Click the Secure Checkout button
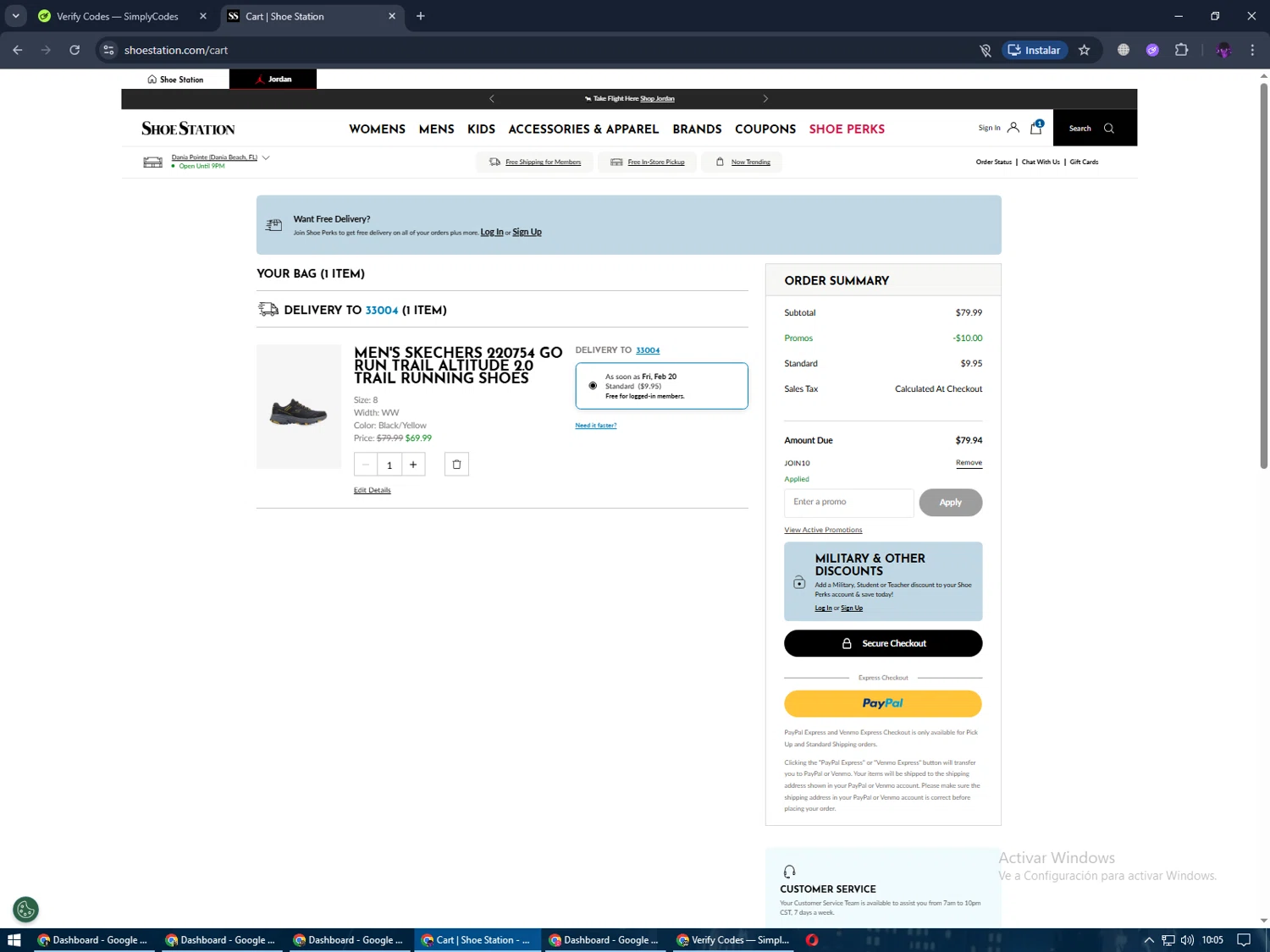Image resolution: width=1270 pixels, height=952 pixels. pos(883,643)
